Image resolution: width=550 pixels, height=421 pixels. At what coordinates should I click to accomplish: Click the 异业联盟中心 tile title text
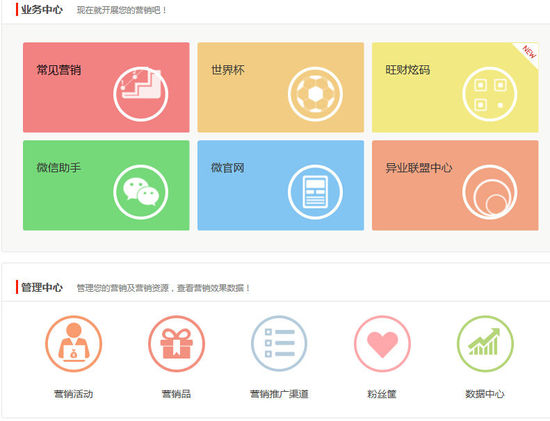(x=419, y=168)
